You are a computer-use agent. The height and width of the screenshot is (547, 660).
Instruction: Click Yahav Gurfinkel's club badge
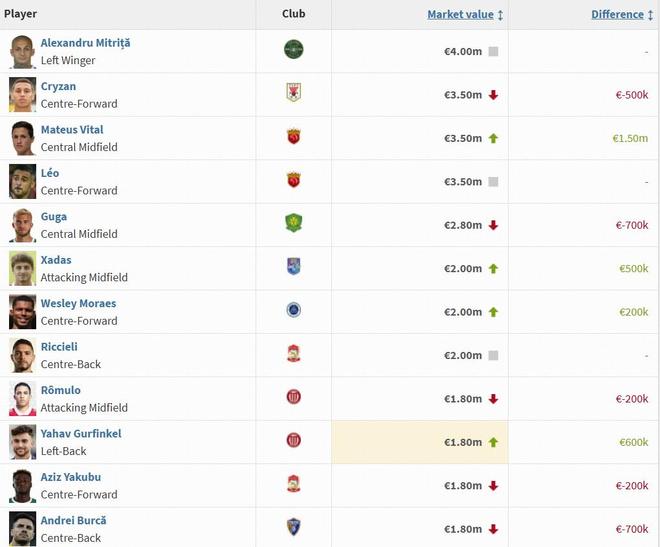coord(293,440)
